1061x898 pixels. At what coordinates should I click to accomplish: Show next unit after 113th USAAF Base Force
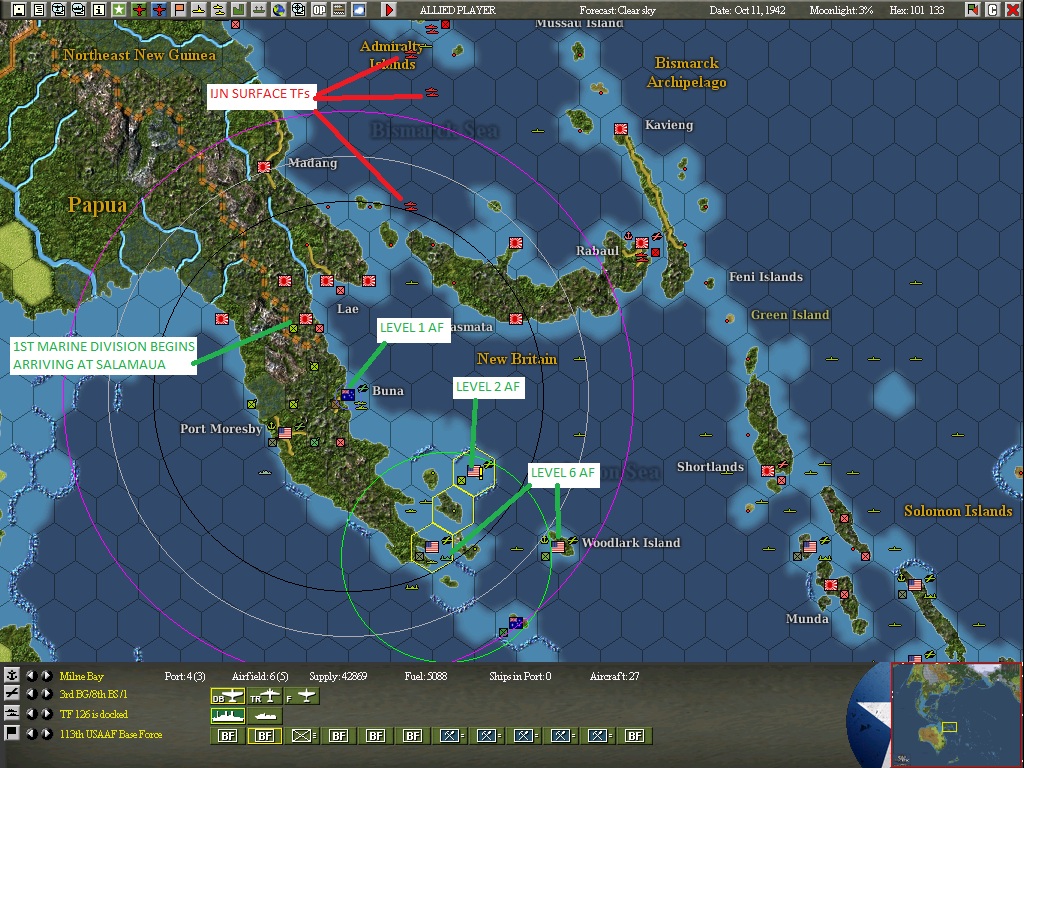pos(46,734)
